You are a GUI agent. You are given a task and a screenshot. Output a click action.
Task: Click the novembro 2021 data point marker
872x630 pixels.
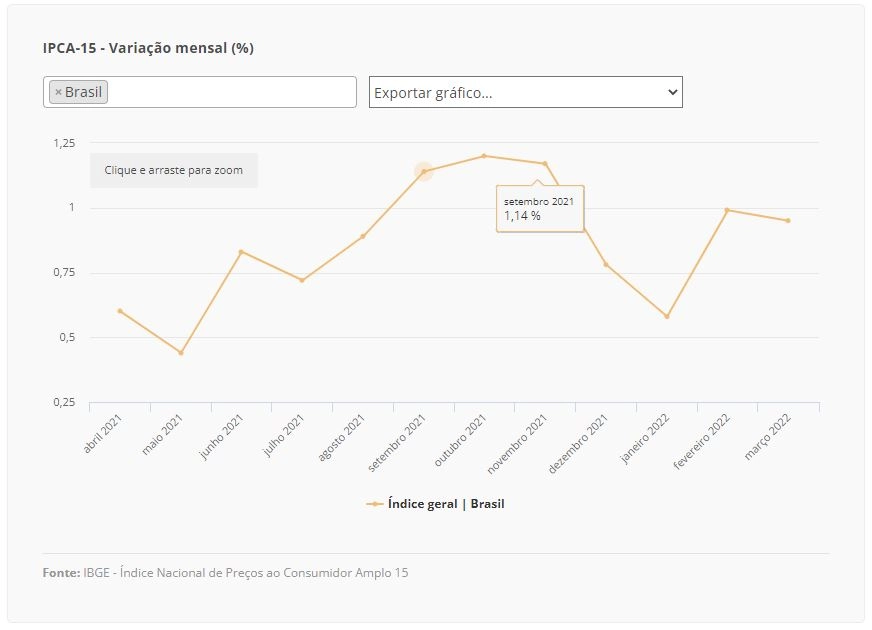(545, 163)
